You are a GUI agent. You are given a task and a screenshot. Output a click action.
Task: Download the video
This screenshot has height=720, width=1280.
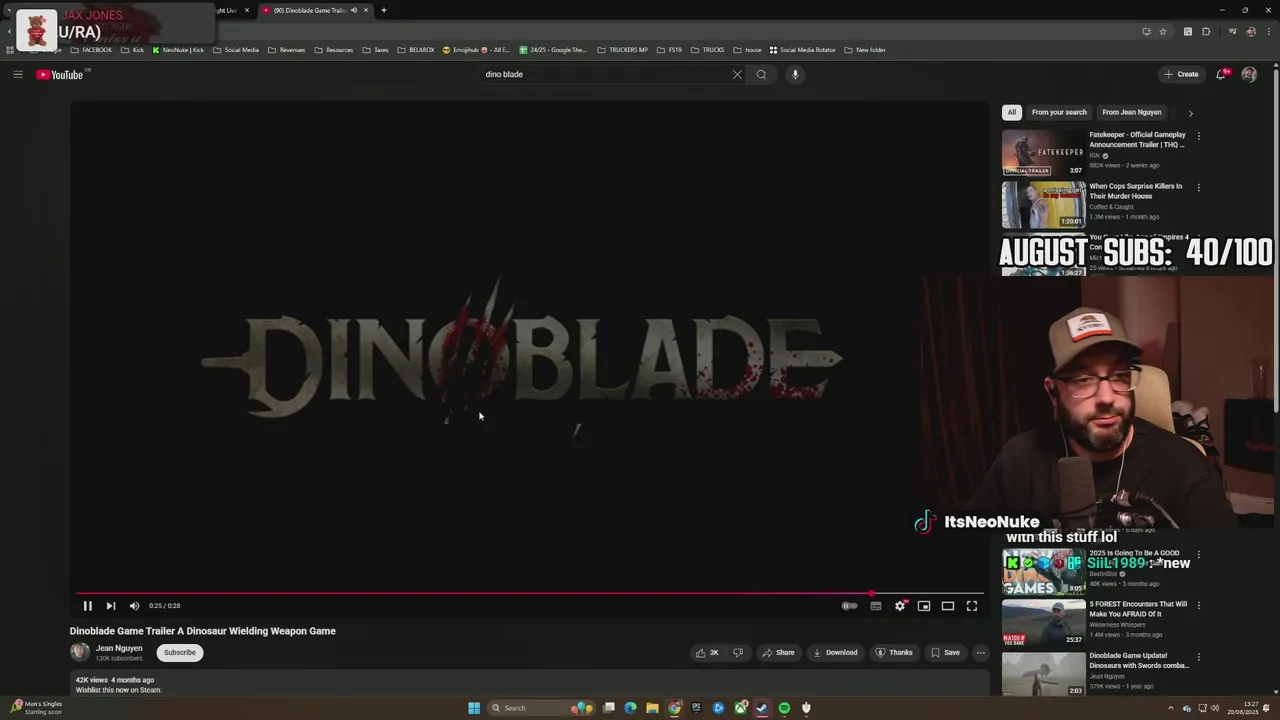click(835, 653)
